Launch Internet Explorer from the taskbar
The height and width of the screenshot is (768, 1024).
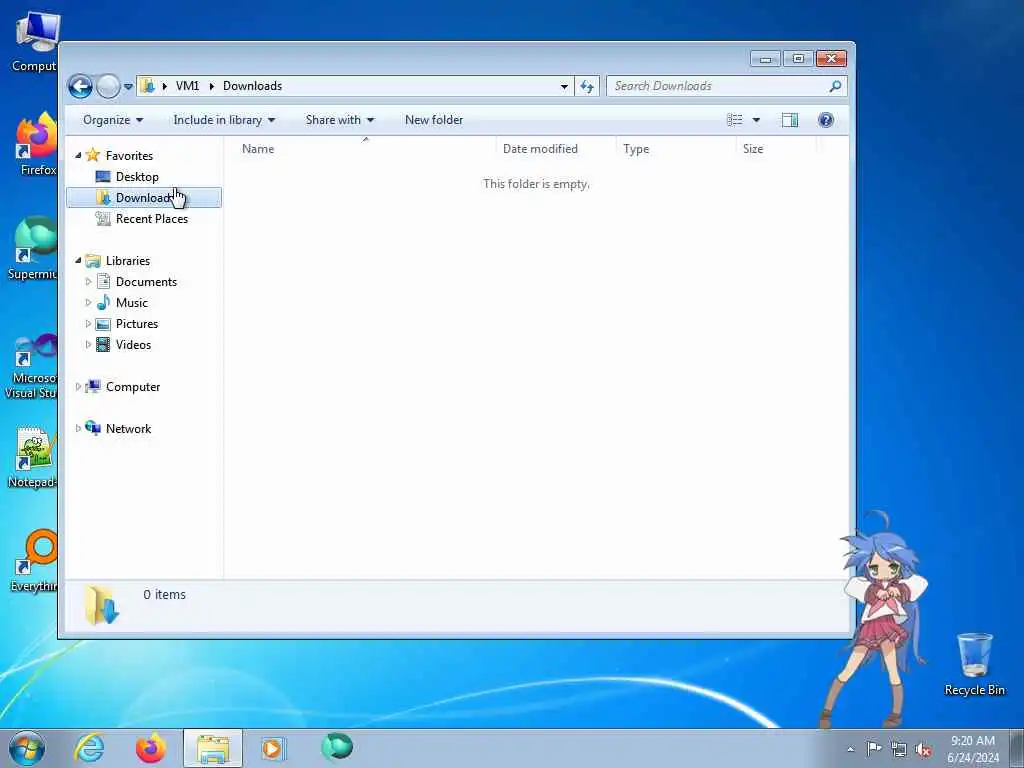[x=89, y=748]
